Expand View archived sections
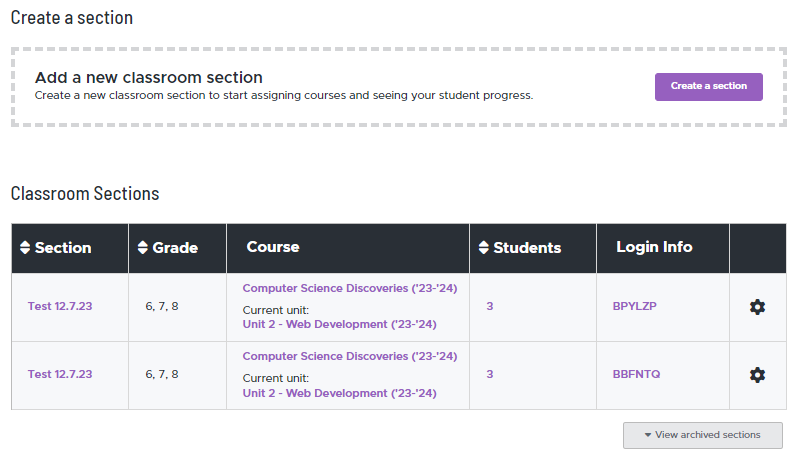 703,435
